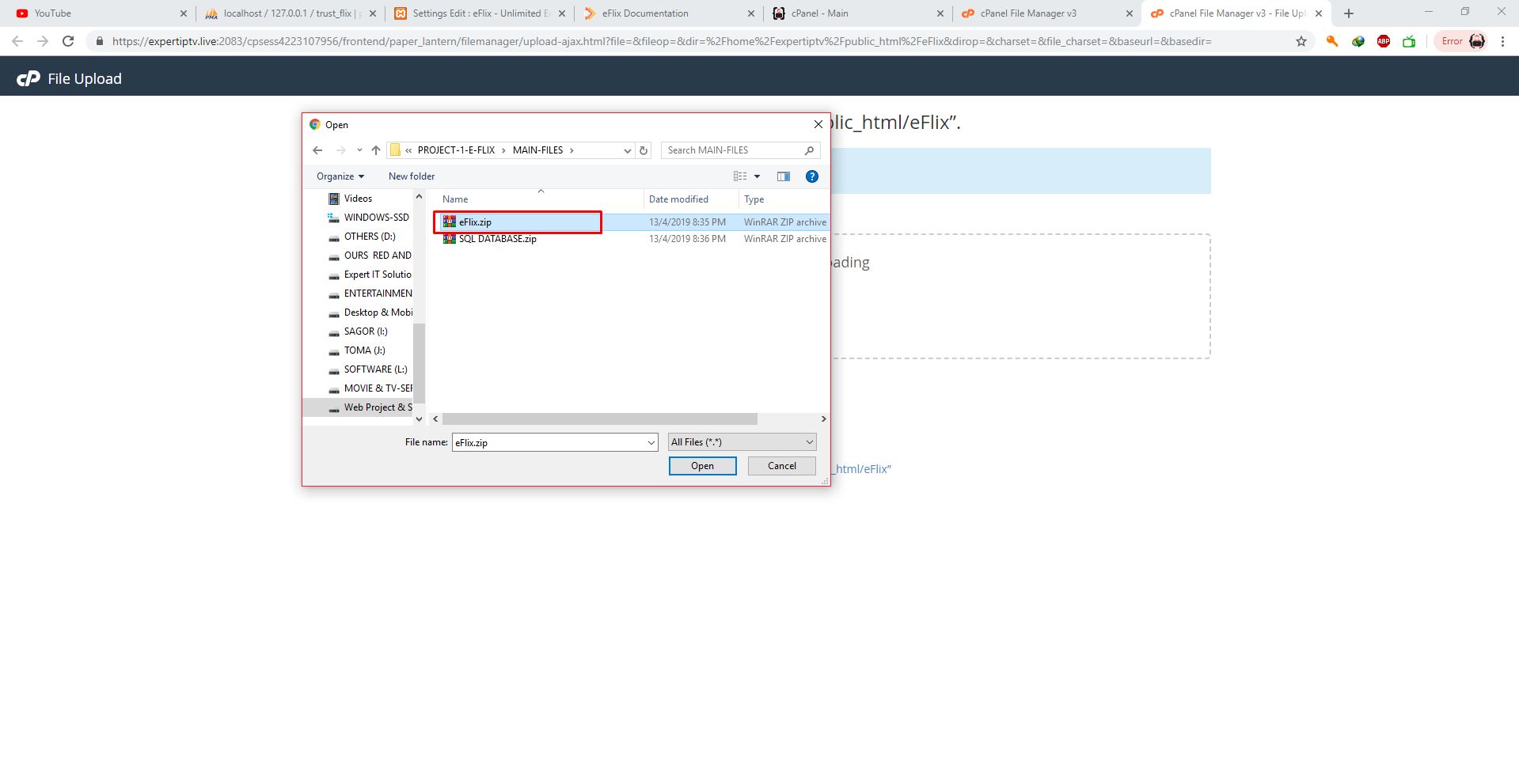Viewport: 1519px width, 784px height.
Task: Open the dialog Help icon
Action: coord(811,176)
